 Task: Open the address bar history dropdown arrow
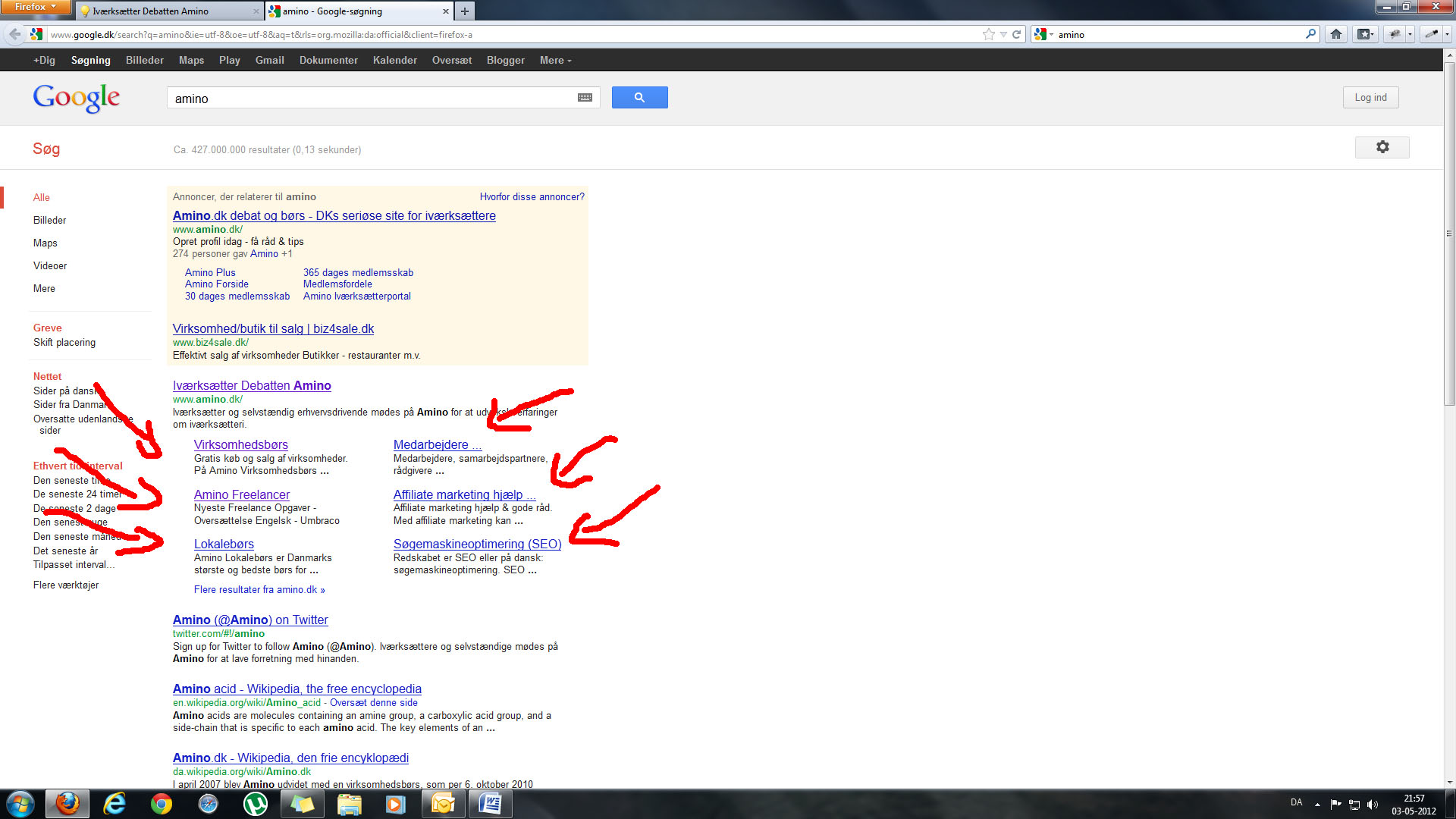1003,34
